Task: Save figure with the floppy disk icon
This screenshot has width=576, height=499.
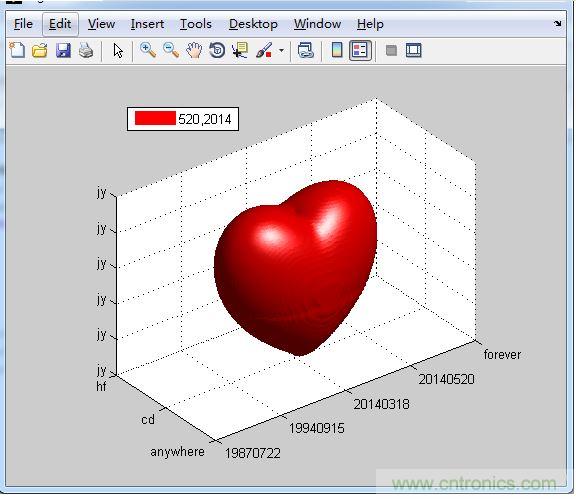Action: pos(63,50)
